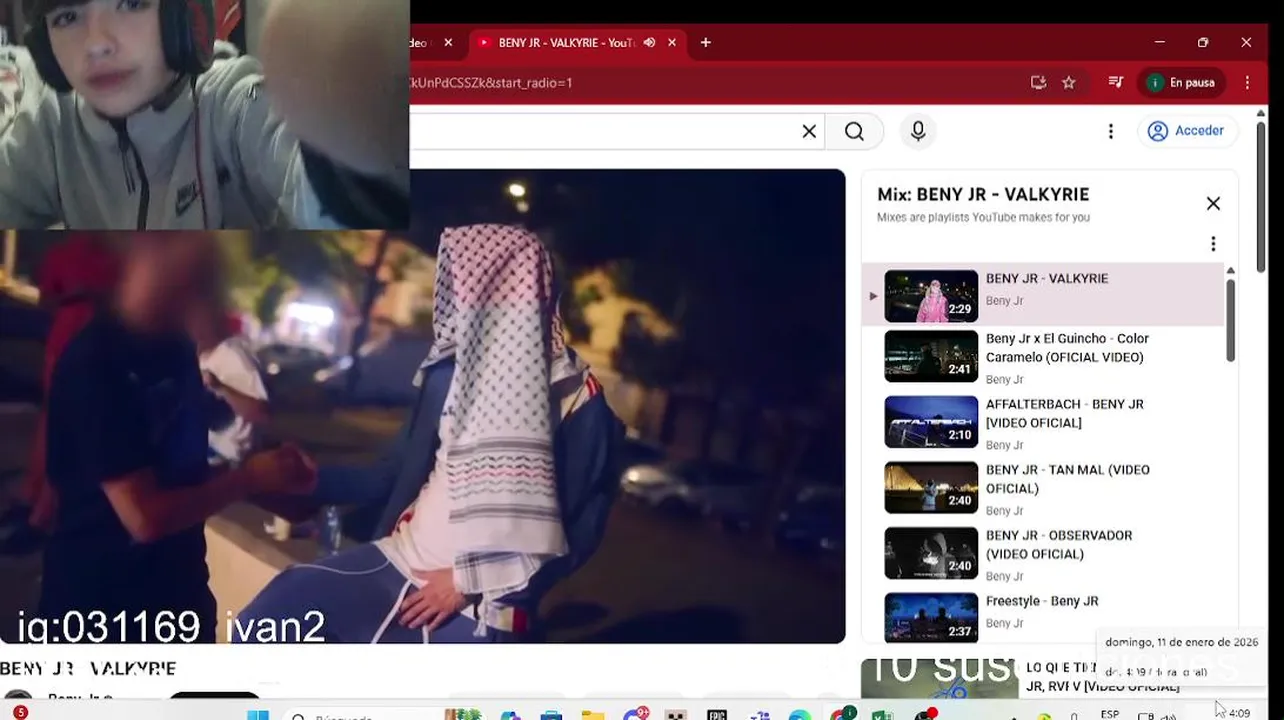The height and width of the screenshot is (720, 1284).
Task: Click the URL text in the address bar
Action: pos(492,83)
